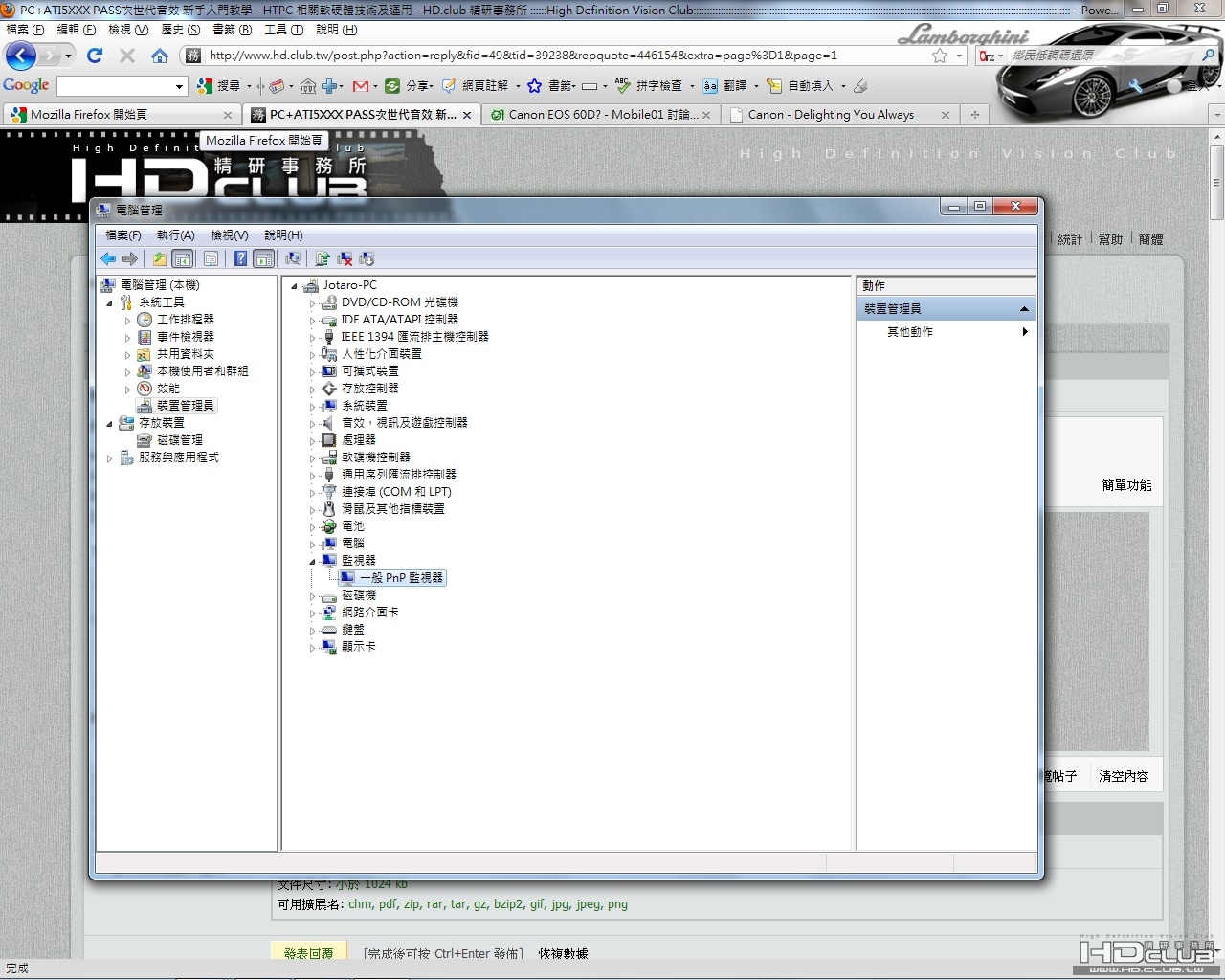Collapse the 監視器 device category
Image resolution: width=1225 pixels, height=980 pixels.
312,561
